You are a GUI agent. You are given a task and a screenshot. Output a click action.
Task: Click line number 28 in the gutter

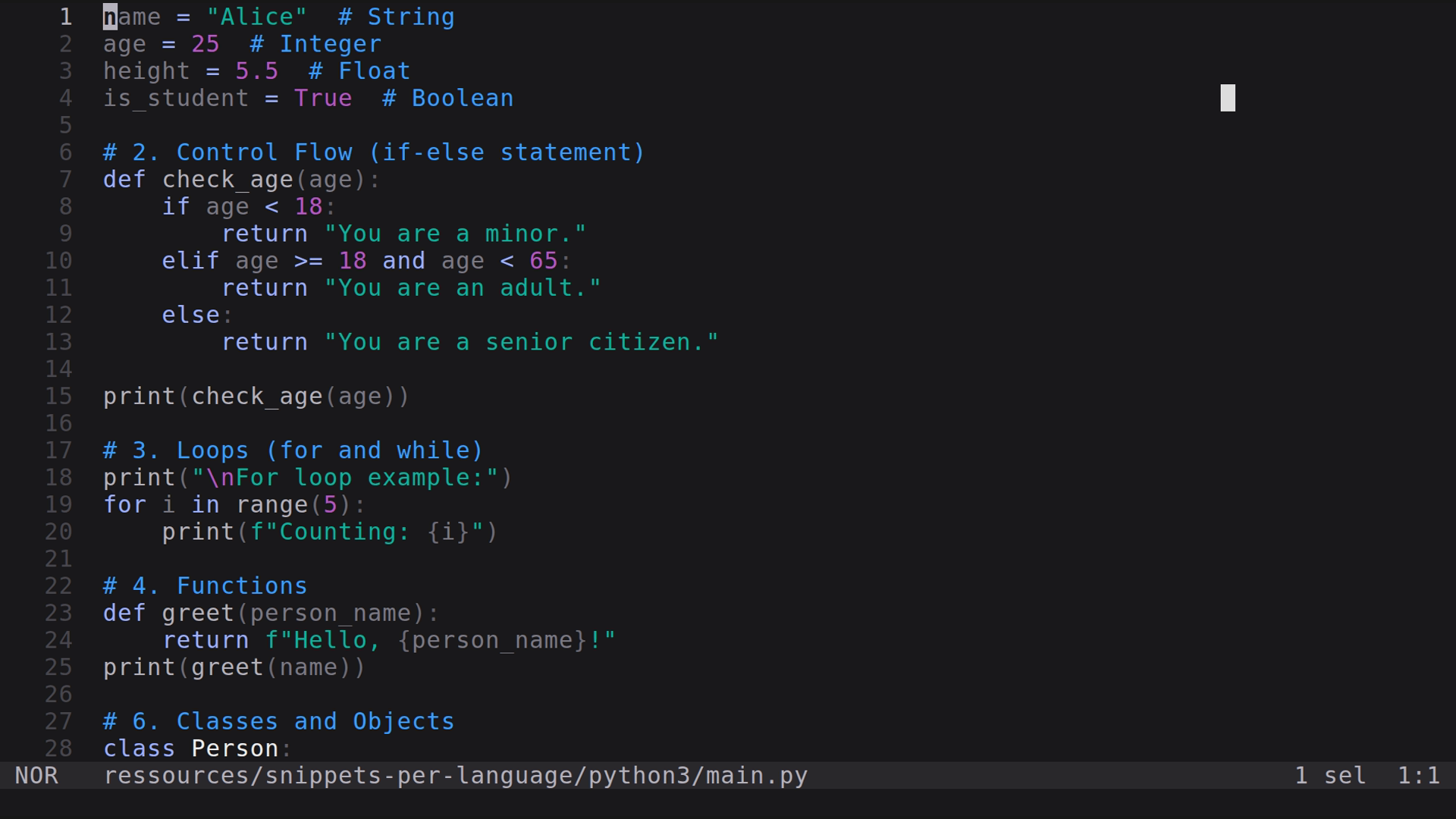coord(58,748)
